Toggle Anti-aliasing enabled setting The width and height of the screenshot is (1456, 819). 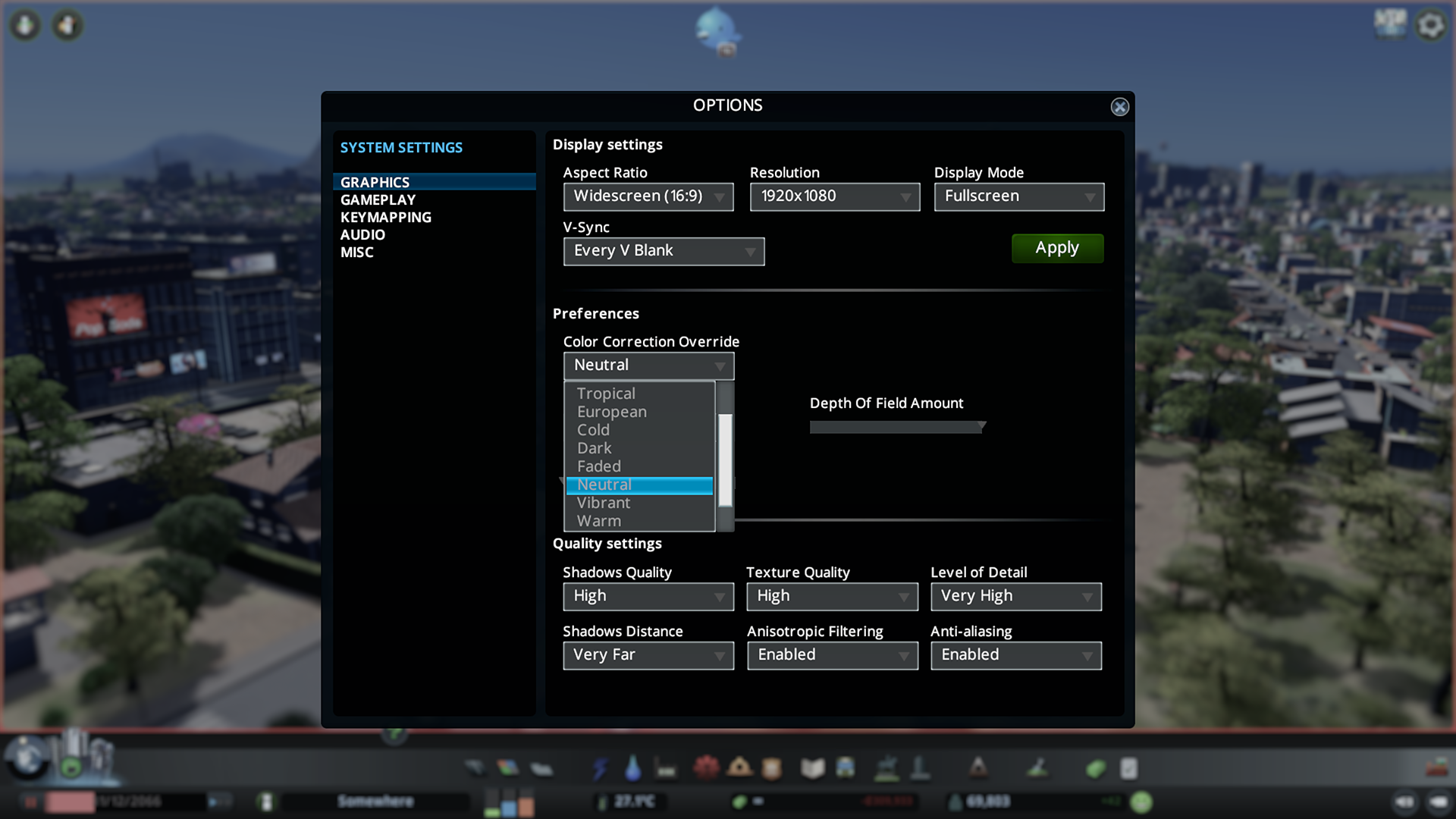[x=1015, y=654]
